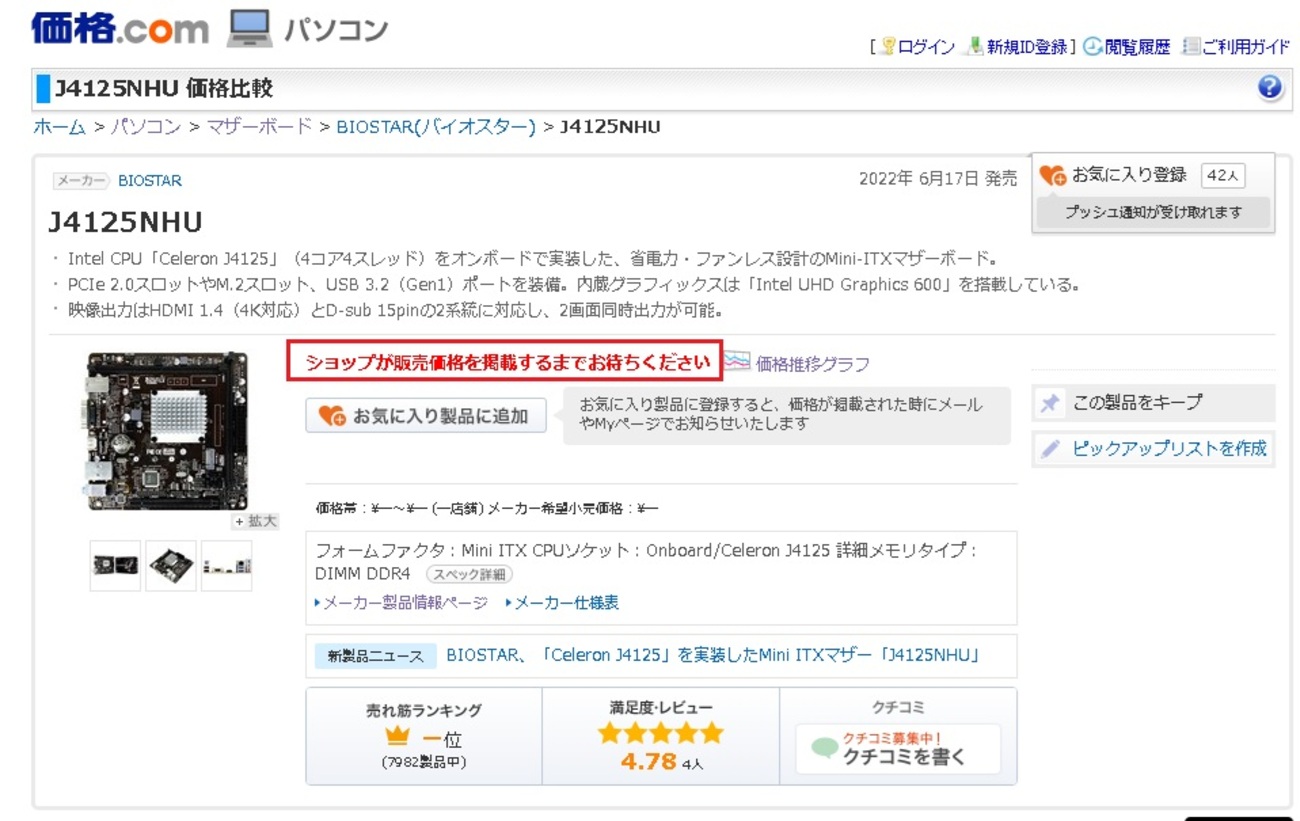Click the heart icon for お気に入り登録

(1051, 174)
